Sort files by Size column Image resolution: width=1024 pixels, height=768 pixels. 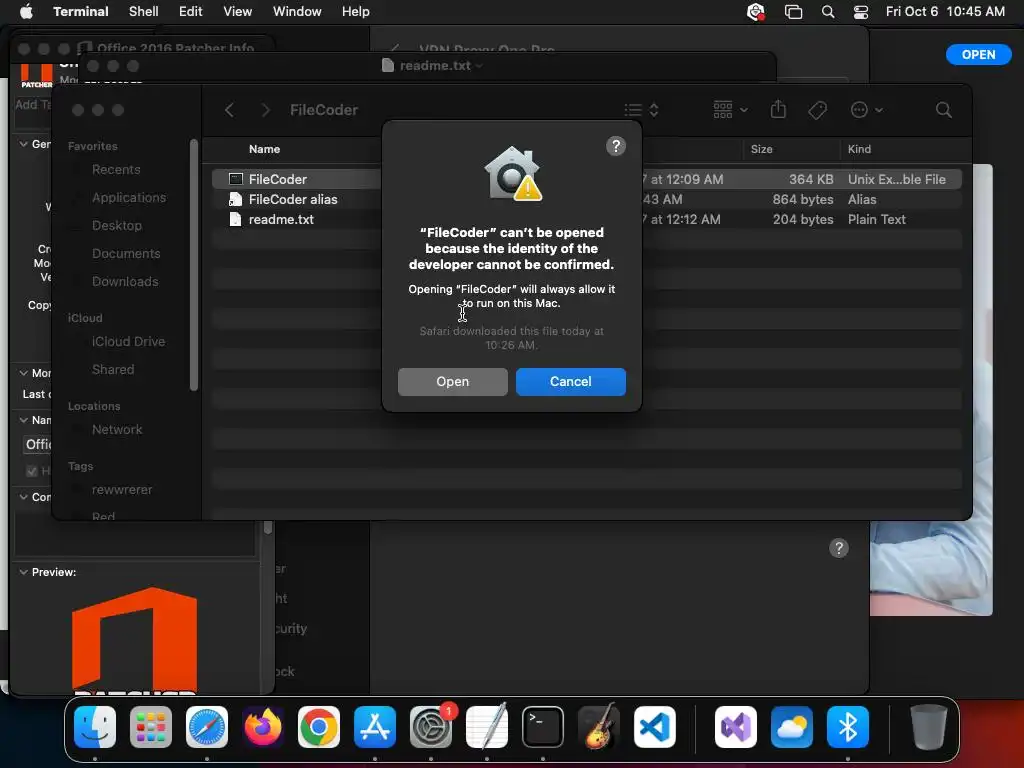point(761,149)
